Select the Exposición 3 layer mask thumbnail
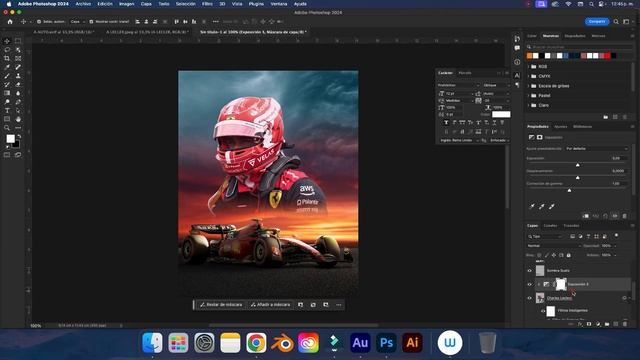This screenshot has width=640, height=360. 561,284
